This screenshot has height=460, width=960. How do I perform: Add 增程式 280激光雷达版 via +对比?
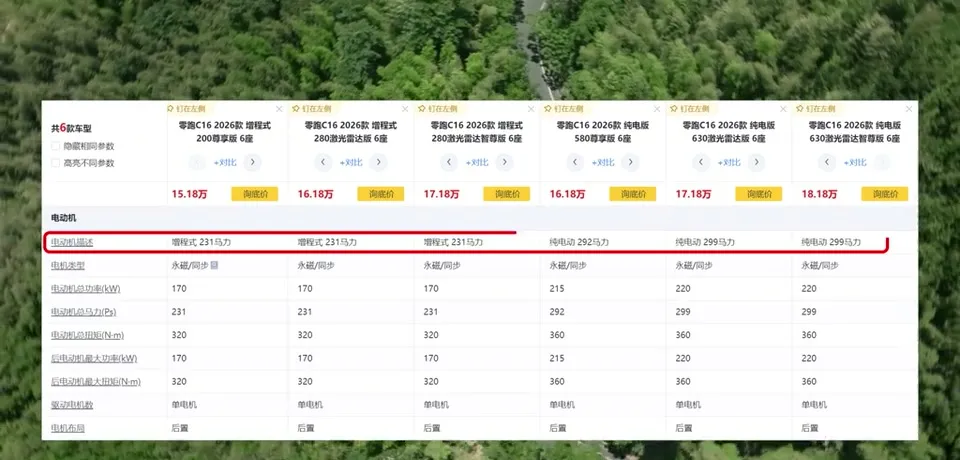coord(351,163)
